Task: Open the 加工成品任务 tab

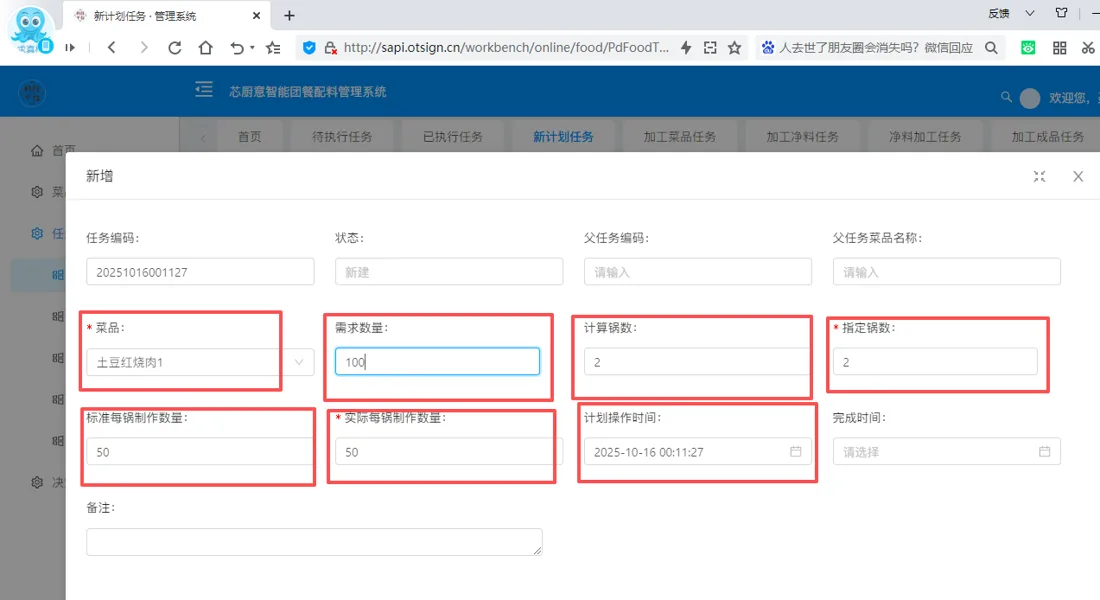Action: tap(1048, 136)
